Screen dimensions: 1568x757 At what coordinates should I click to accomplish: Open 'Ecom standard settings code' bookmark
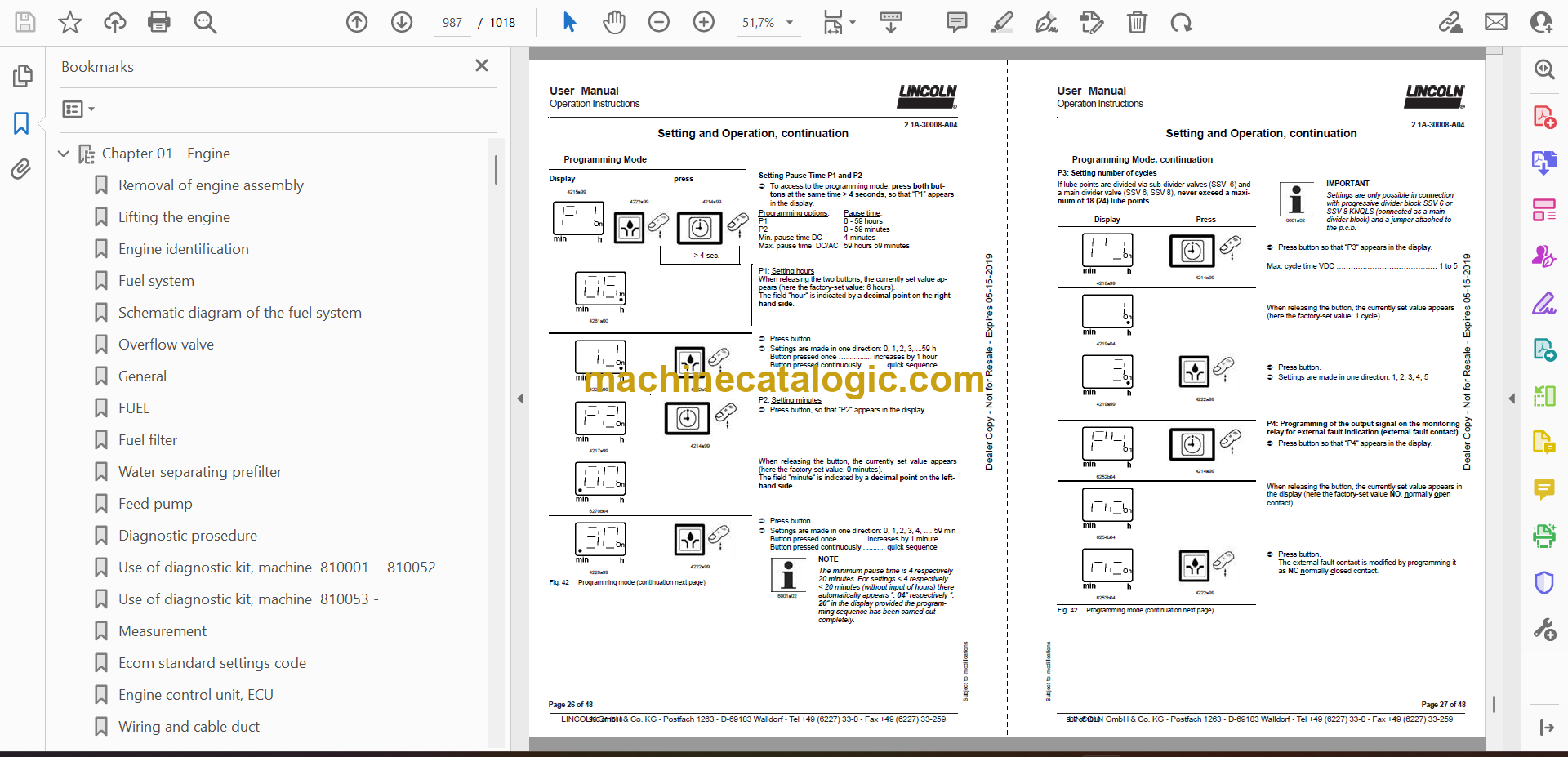tap(212, 663)
